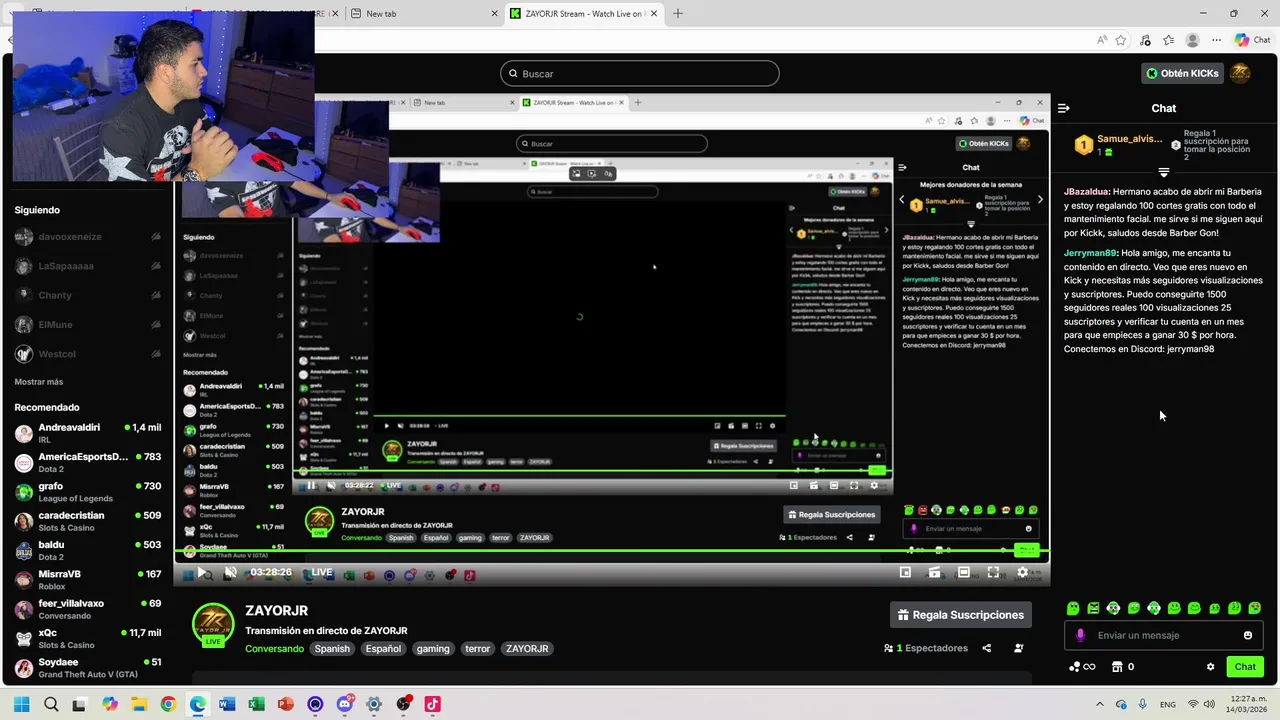The image size is (1280, 720).
Task: Expand the top donors leaderboard chevron
Action: point(1163,173)
